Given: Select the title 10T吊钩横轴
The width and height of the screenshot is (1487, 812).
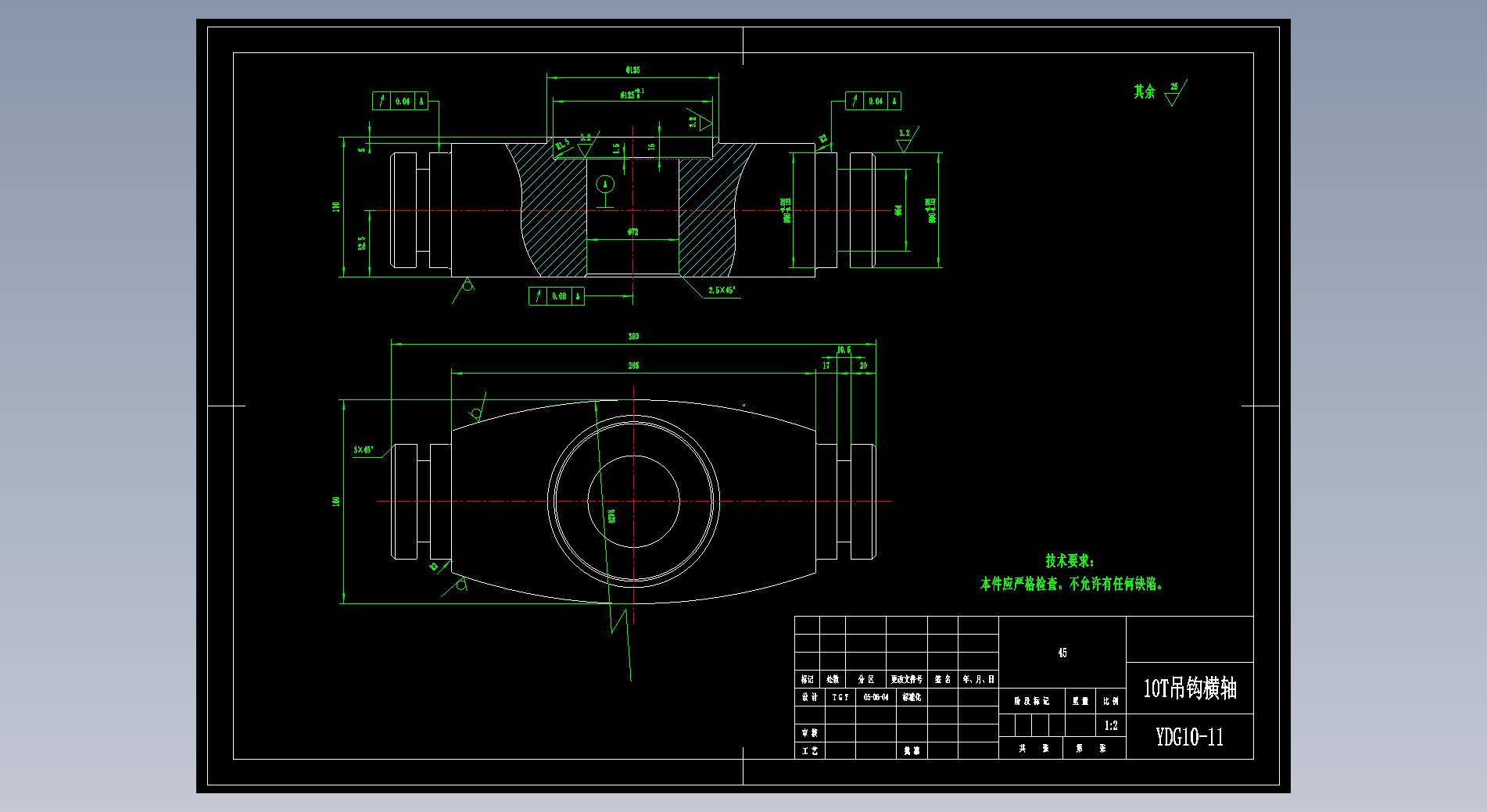Looking at the screenshot, I should [1189, 689].
